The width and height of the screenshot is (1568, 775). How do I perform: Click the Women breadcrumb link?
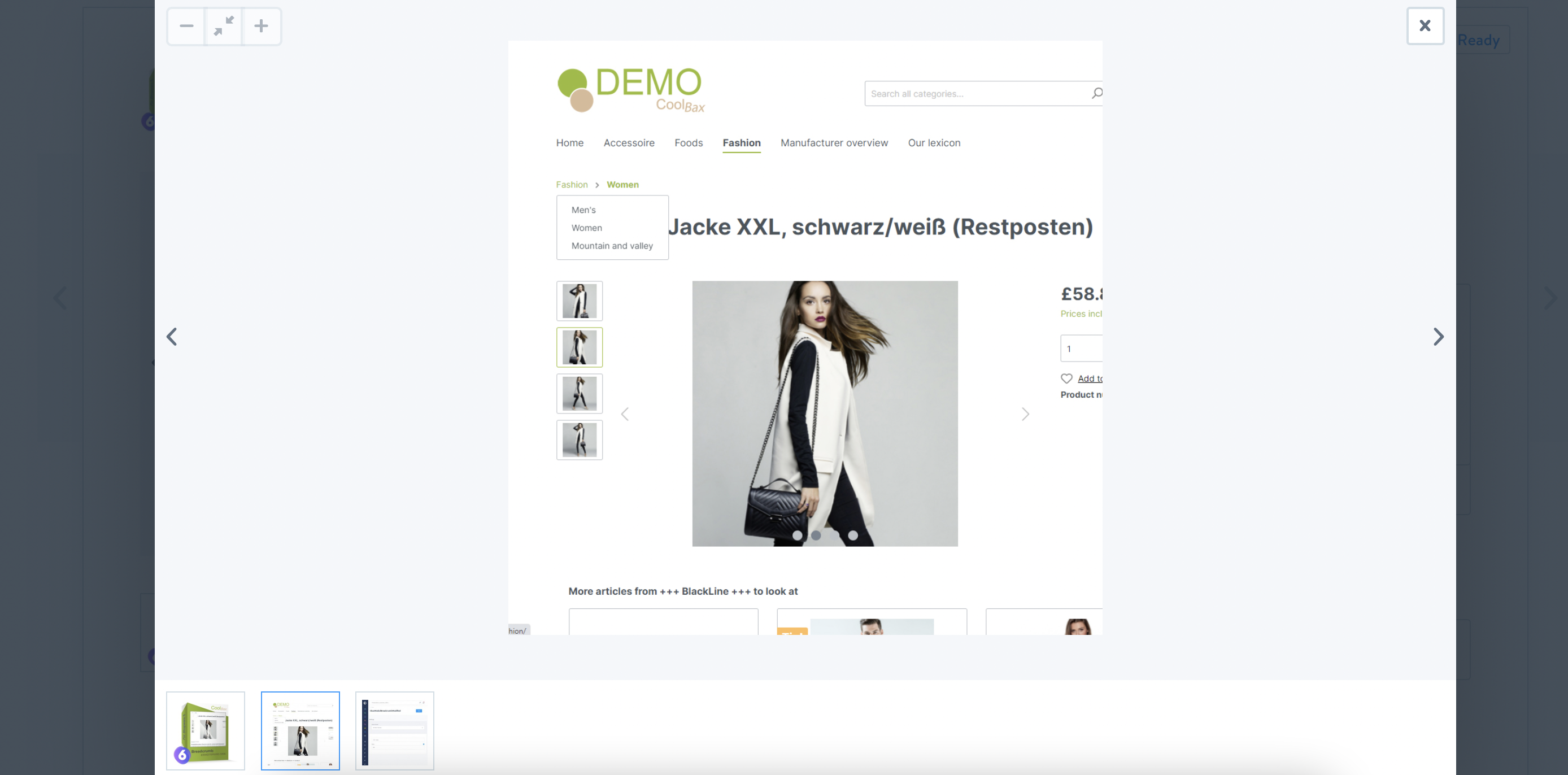622,185
